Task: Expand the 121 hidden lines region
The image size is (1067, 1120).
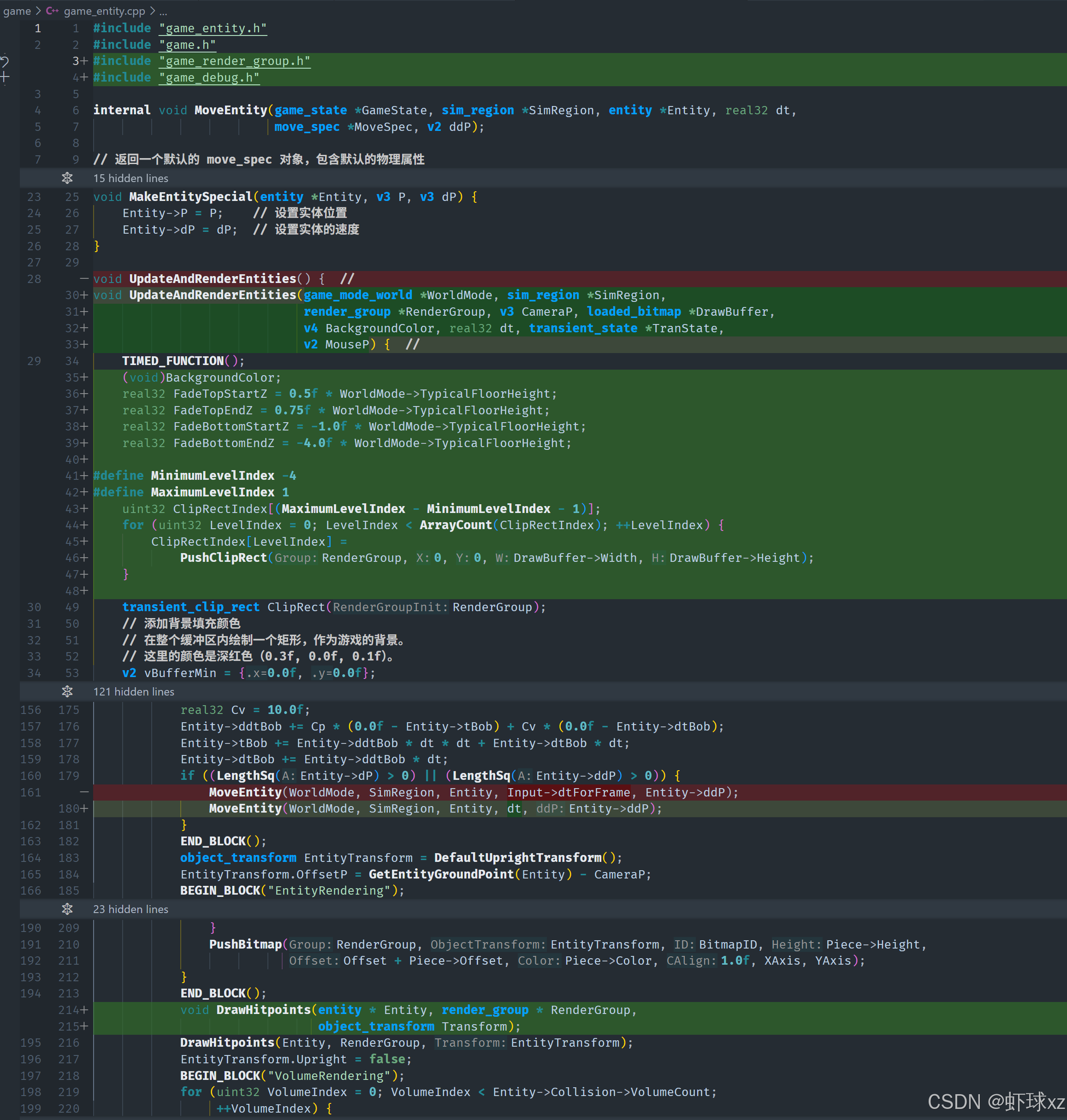Action: [134, 691]
